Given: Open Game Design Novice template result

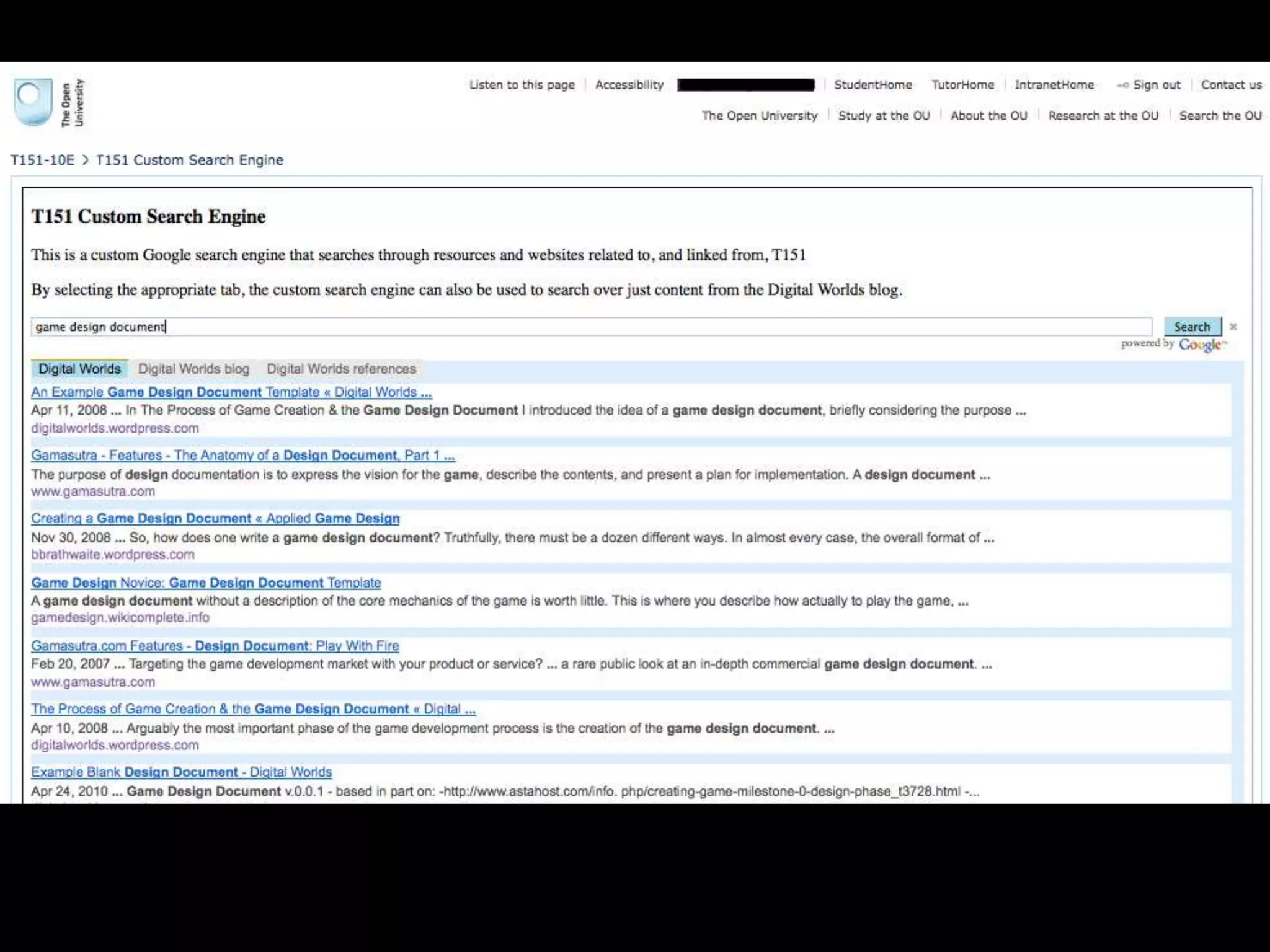Looking at the screenshot, I should point(206,583).
